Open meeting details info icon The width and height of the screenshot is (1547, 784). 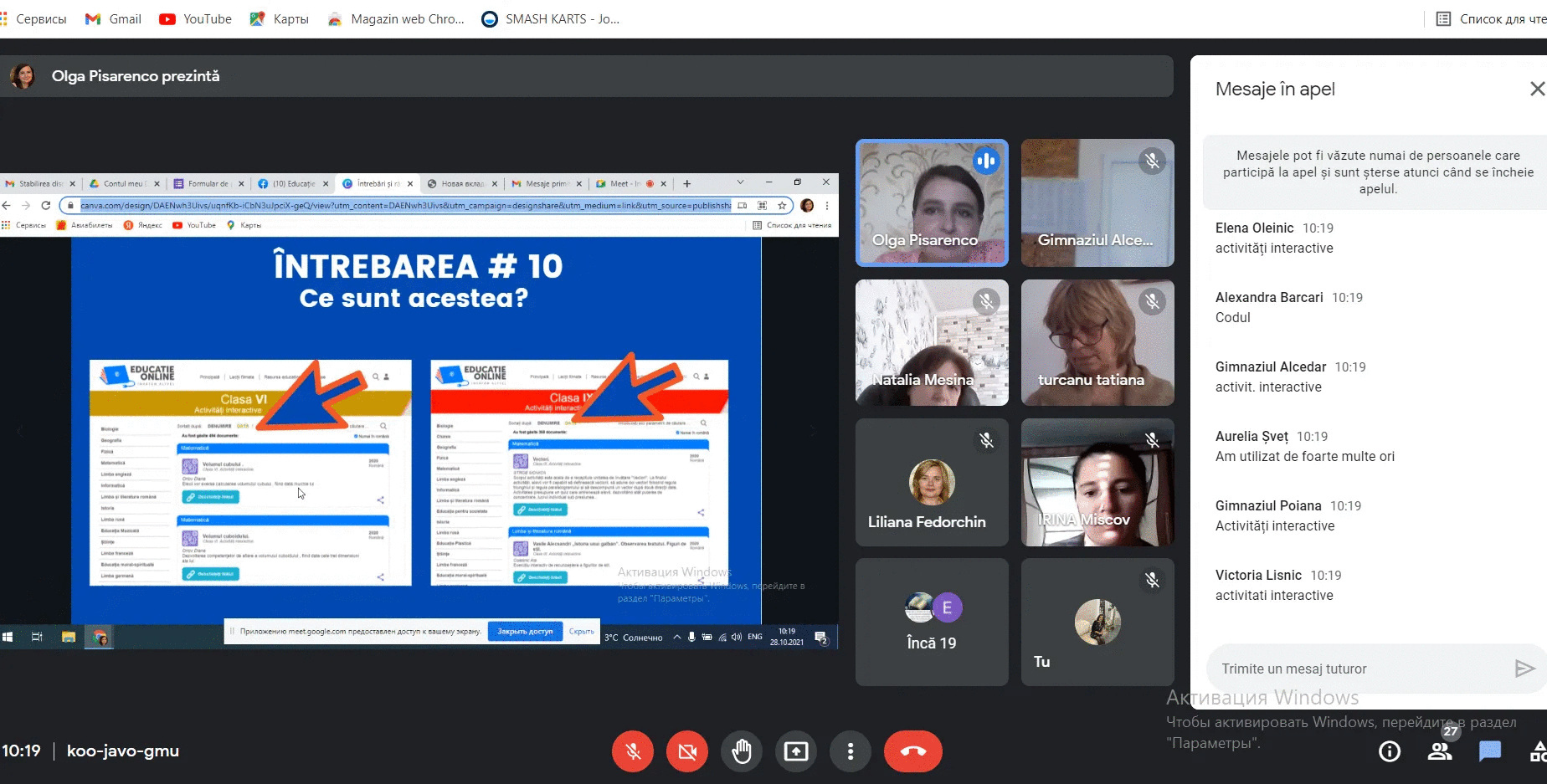pyautogui.click(x=1390, y=751)
